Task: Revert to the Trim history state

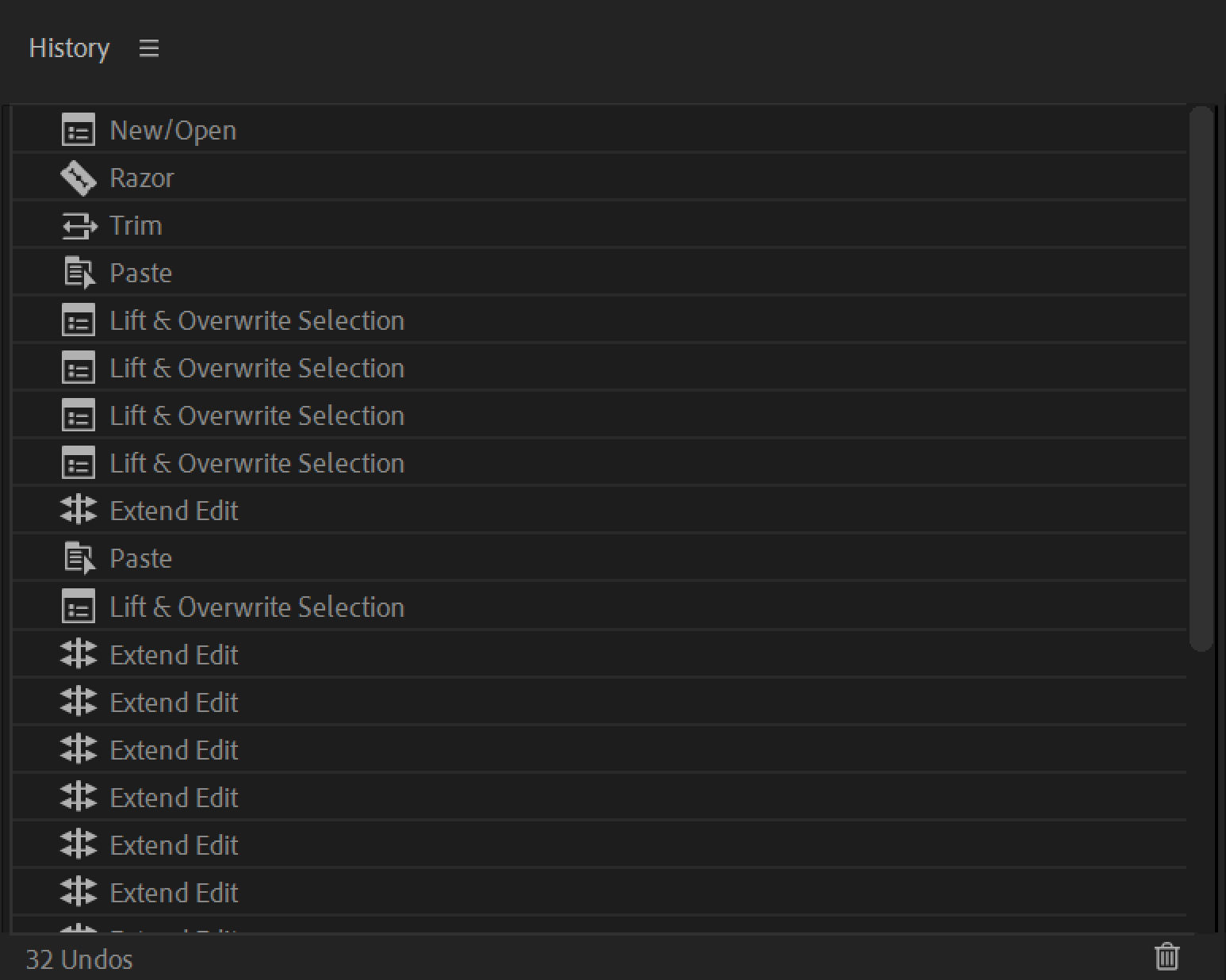Action: click(x=136, y=225)
